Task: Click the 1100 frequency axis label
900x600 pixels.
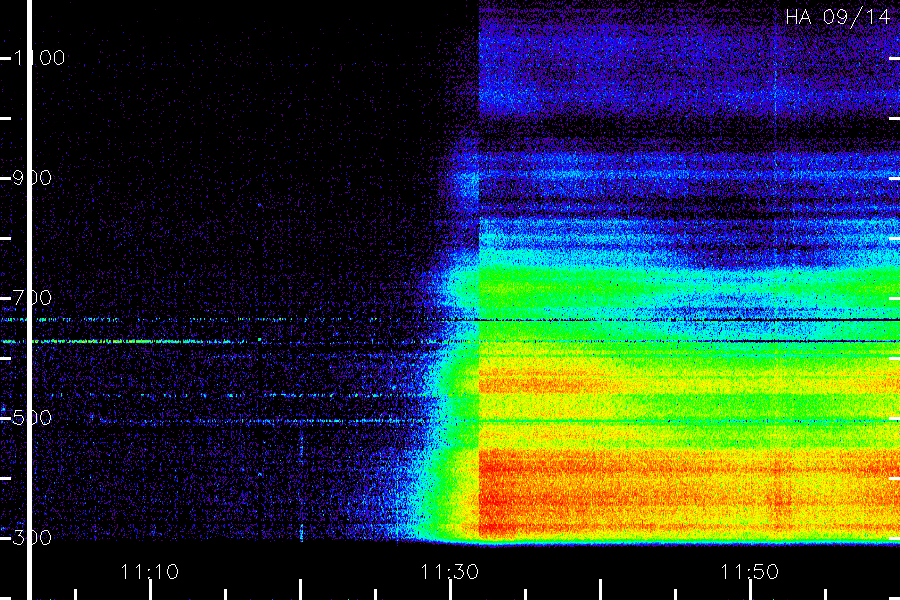Action: (x=39, y=58)
